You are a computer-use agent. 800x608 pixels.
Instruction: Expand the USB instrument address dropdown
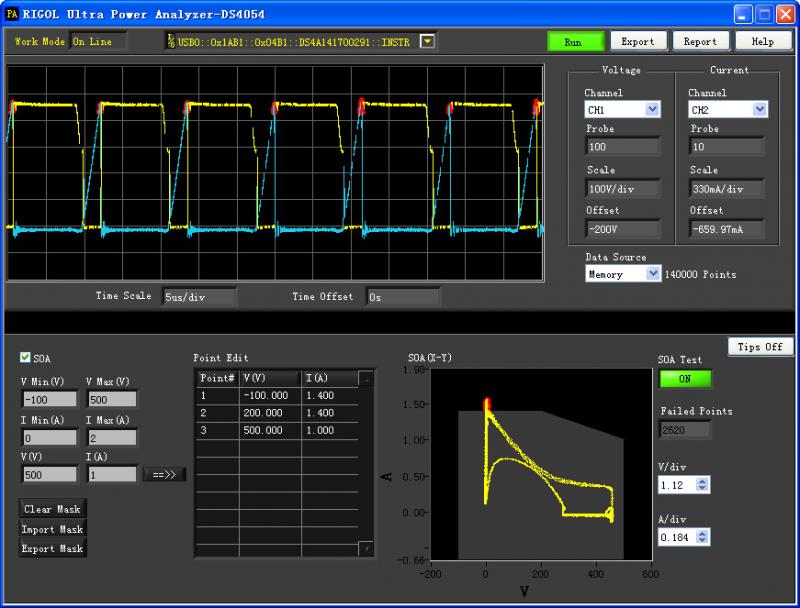coord(428,41)
